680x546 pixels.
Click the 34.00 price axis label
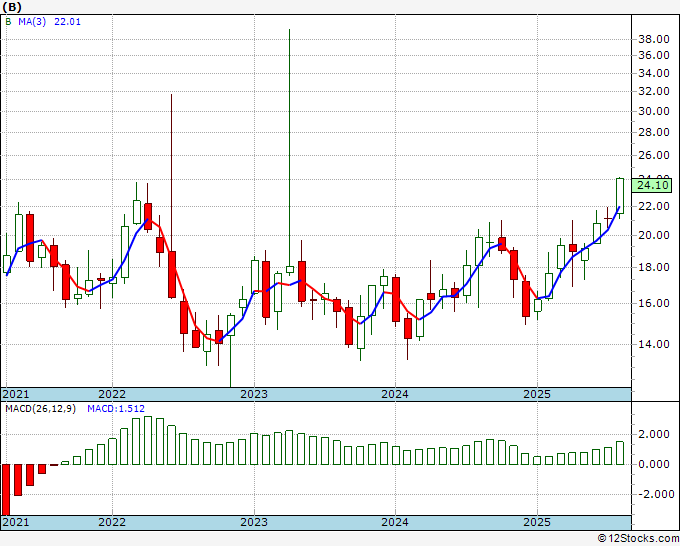(654, 73)
